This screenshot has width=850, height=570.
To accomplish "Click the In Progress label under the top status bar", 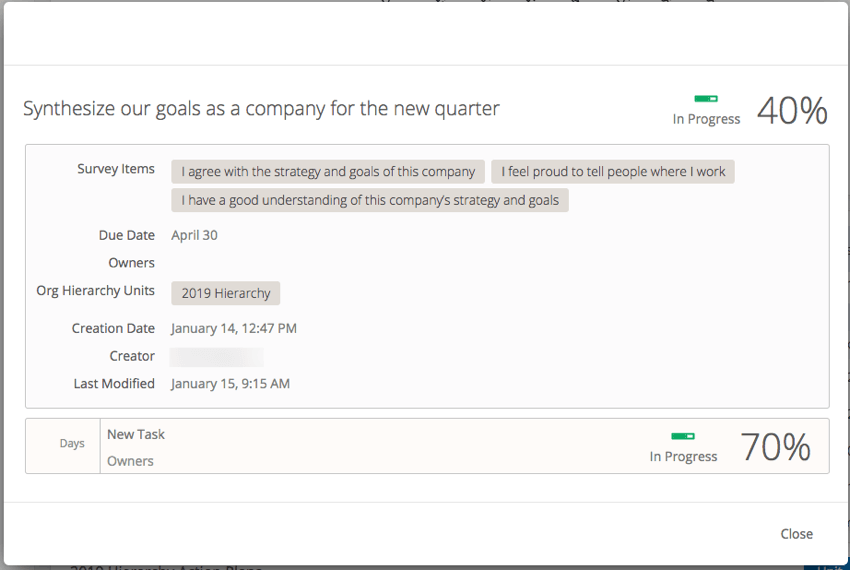I will [706, 119].
